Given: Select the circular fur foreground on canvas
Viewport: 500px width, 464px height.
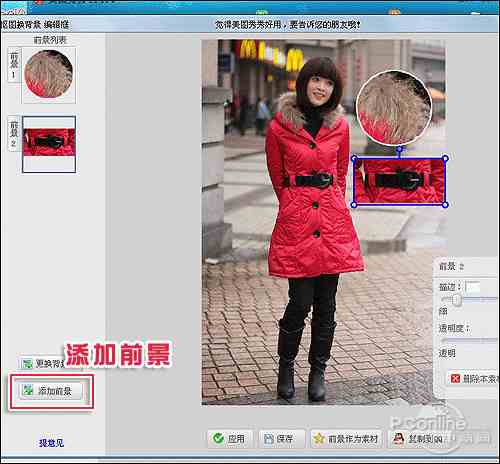Looking at the screenshot, I should click(394, 107).
